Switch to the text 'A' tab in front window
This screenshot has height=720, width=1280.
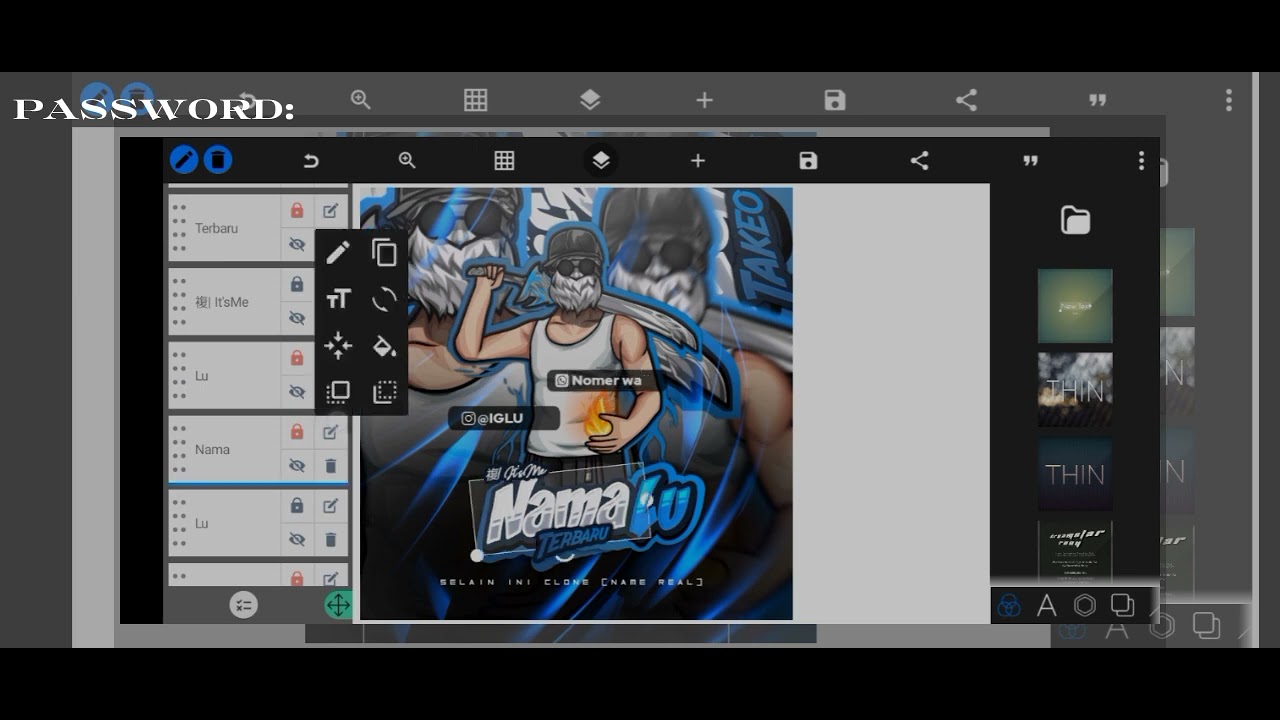(1047, 605)
